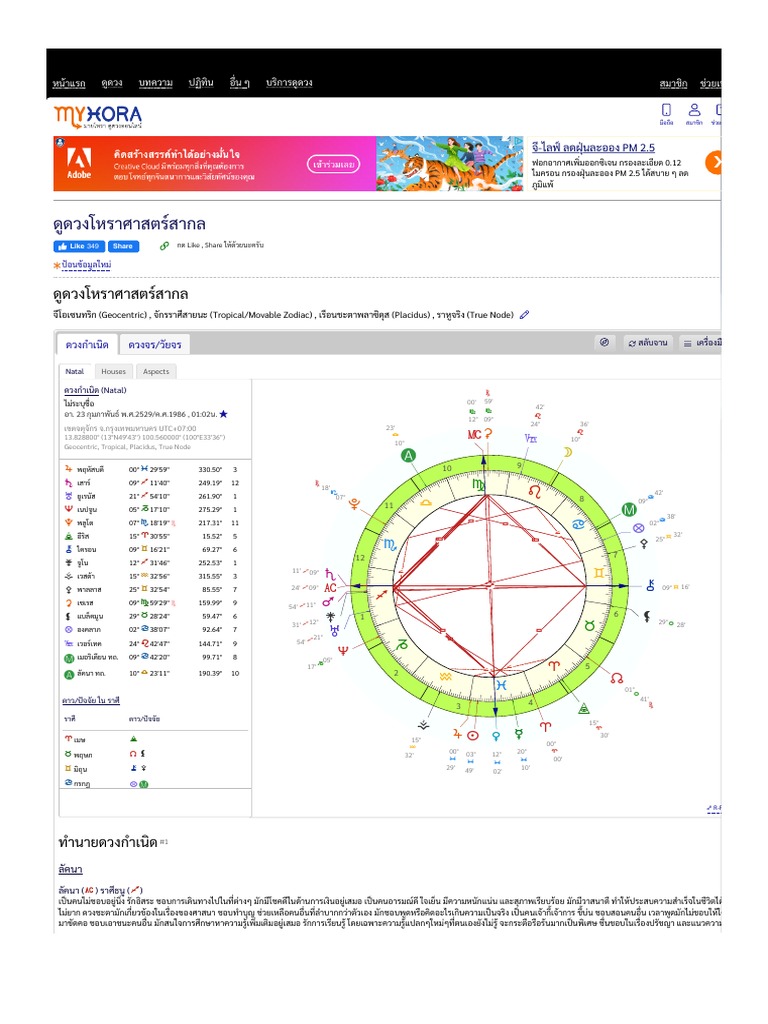
Task: Open the member profile icon
Action: coord(694,110)
